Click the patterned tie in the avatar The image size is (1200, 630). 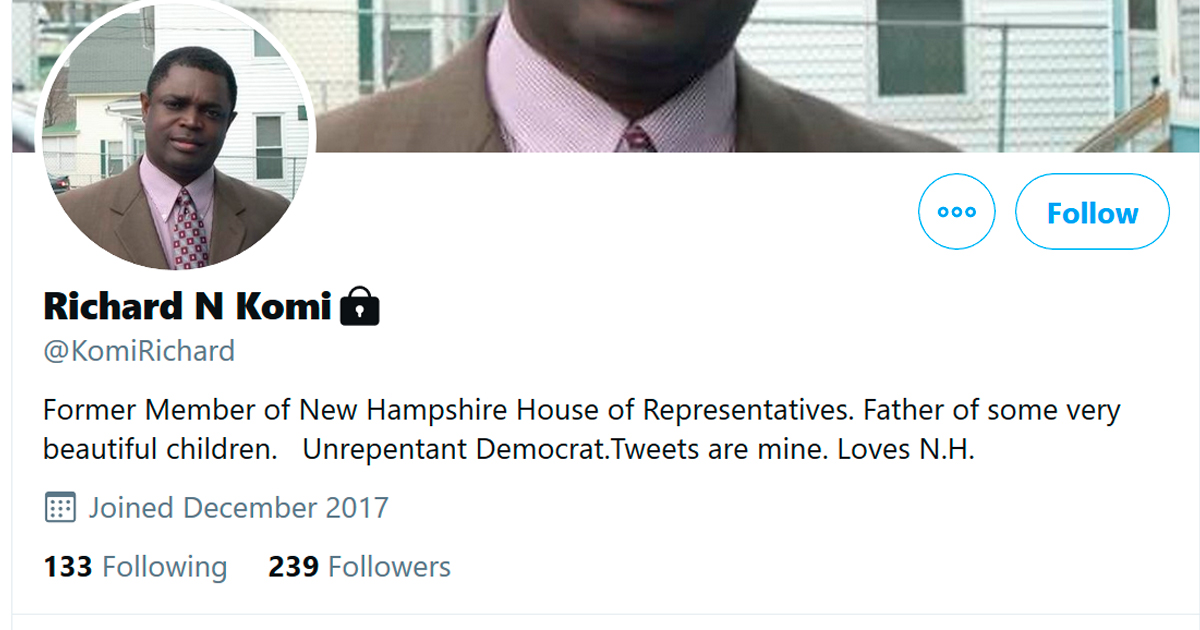pos(188,228)
